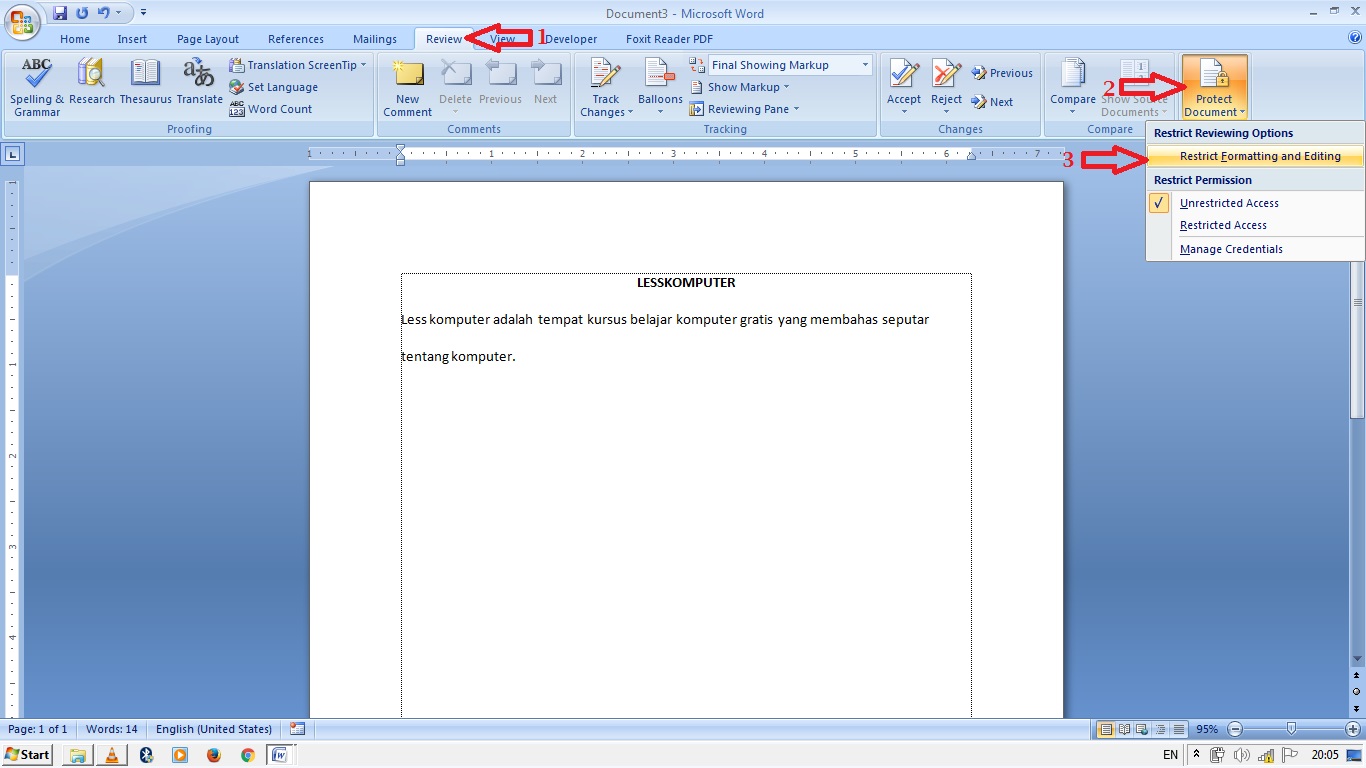
Task: Open the Insert tab
Action: click(x=132, y=39)
